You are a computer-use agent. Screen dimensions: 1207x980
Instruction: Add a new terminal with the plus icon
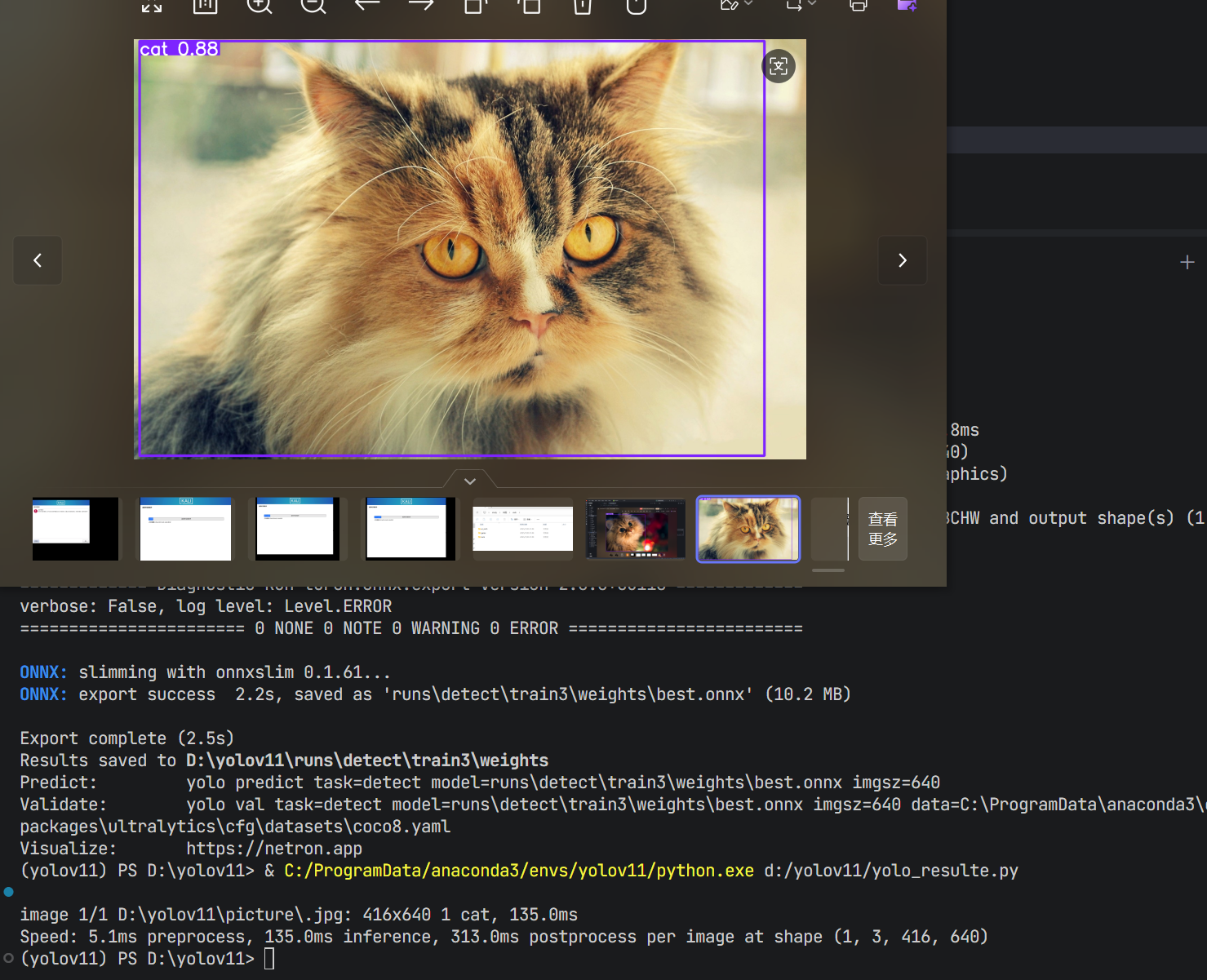[x=1187, y=262]
